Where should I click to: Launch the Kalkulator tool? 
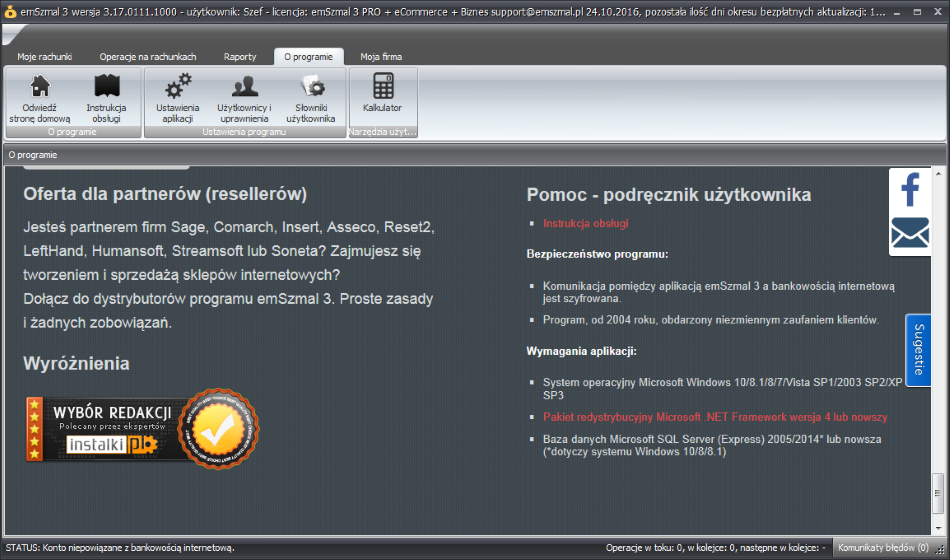coord(382,94)
